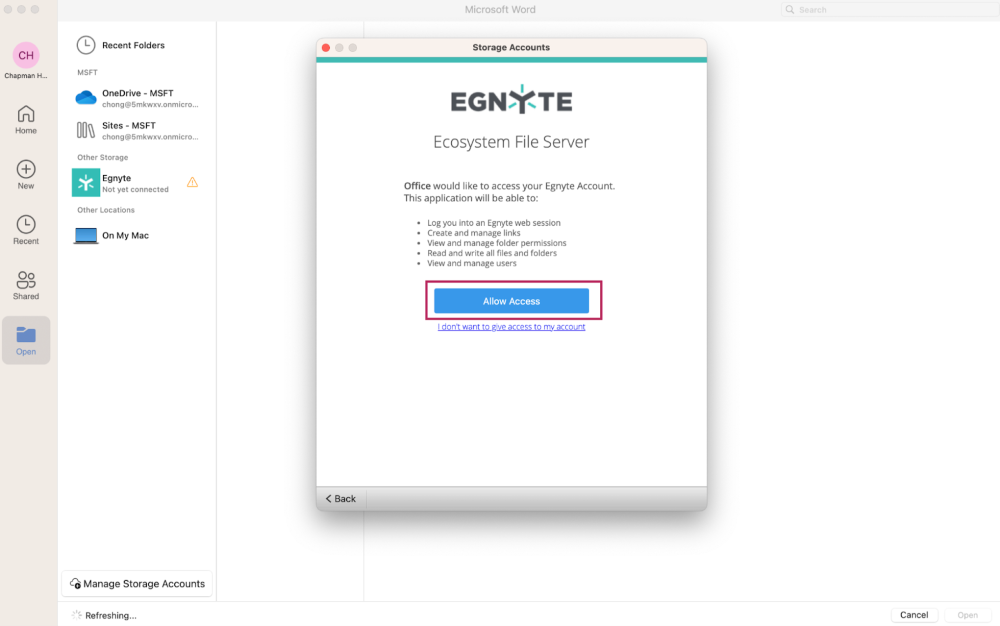Click "Log you into an Egnyte web session" text

494,222
